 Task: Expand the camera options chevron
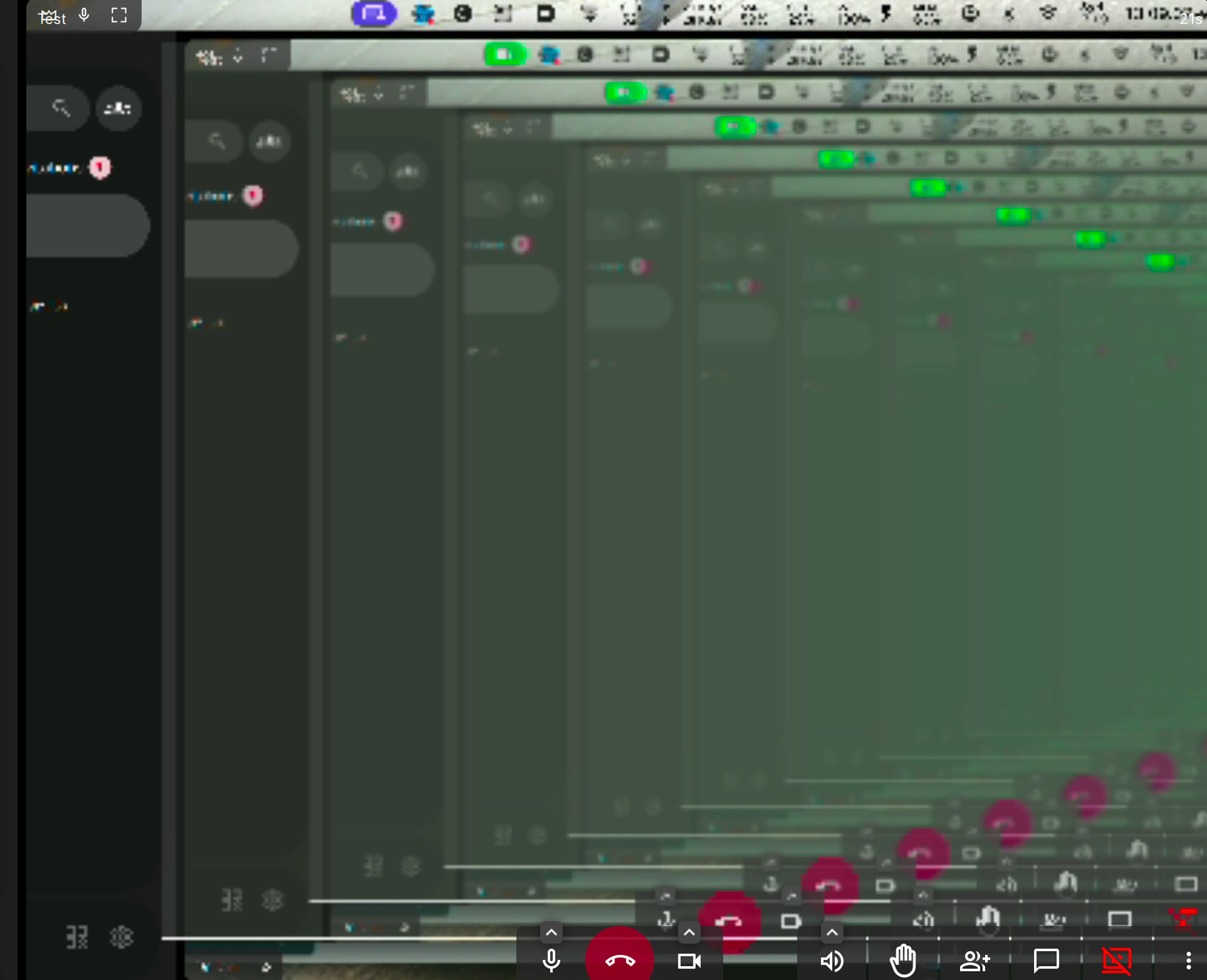689,932
